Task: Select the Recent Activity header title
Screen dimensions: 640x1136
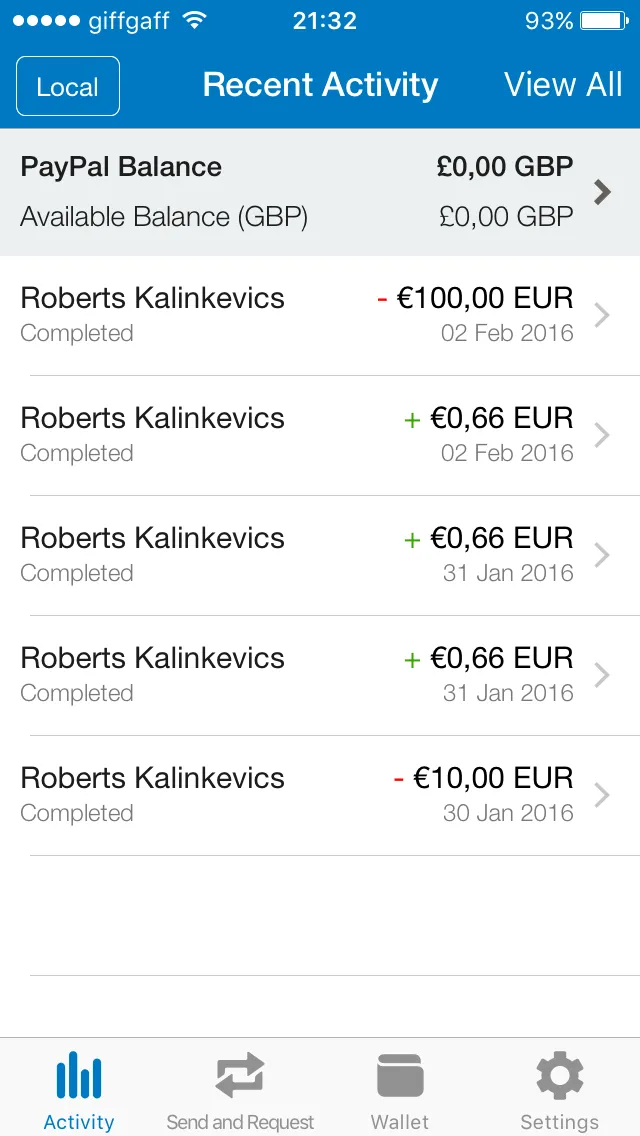Action: pyautogui.click(x=320, y=85)
